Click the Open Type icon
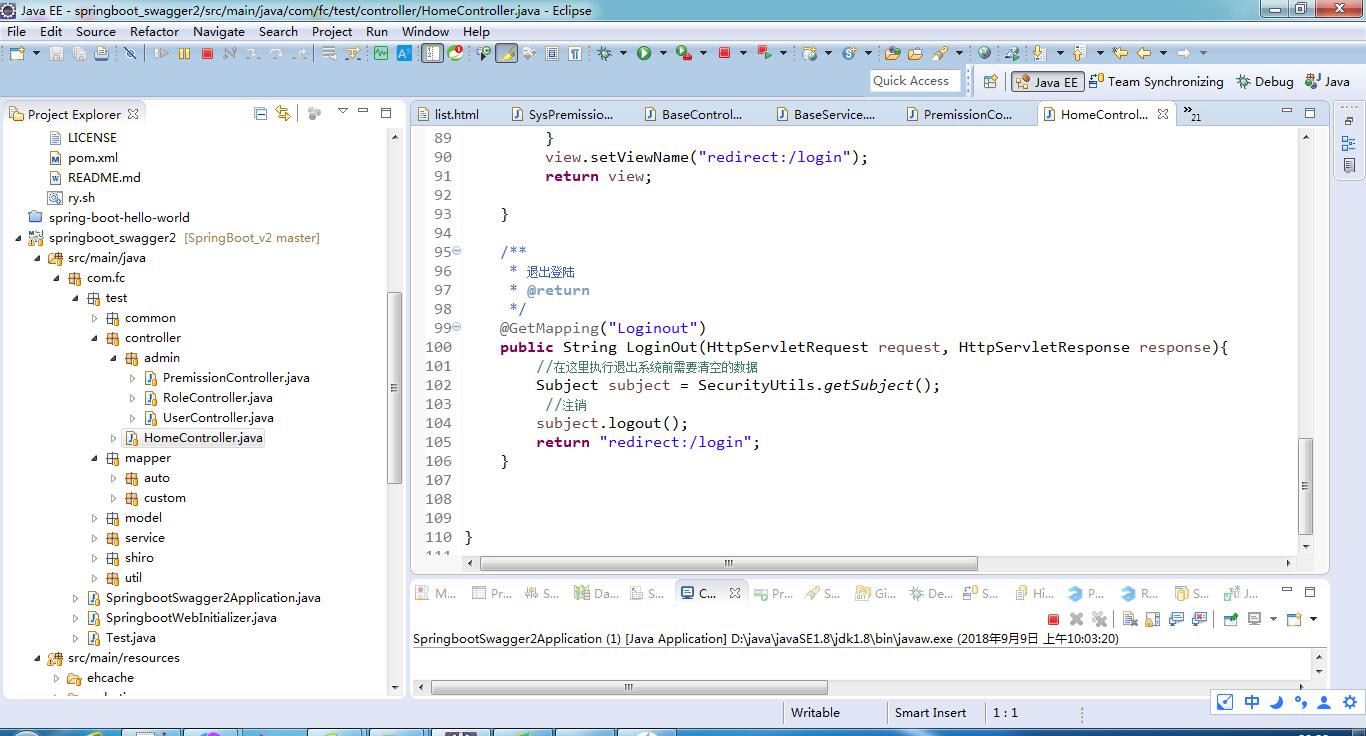Screen dimensions: 1366x736 tap(892, 53)
